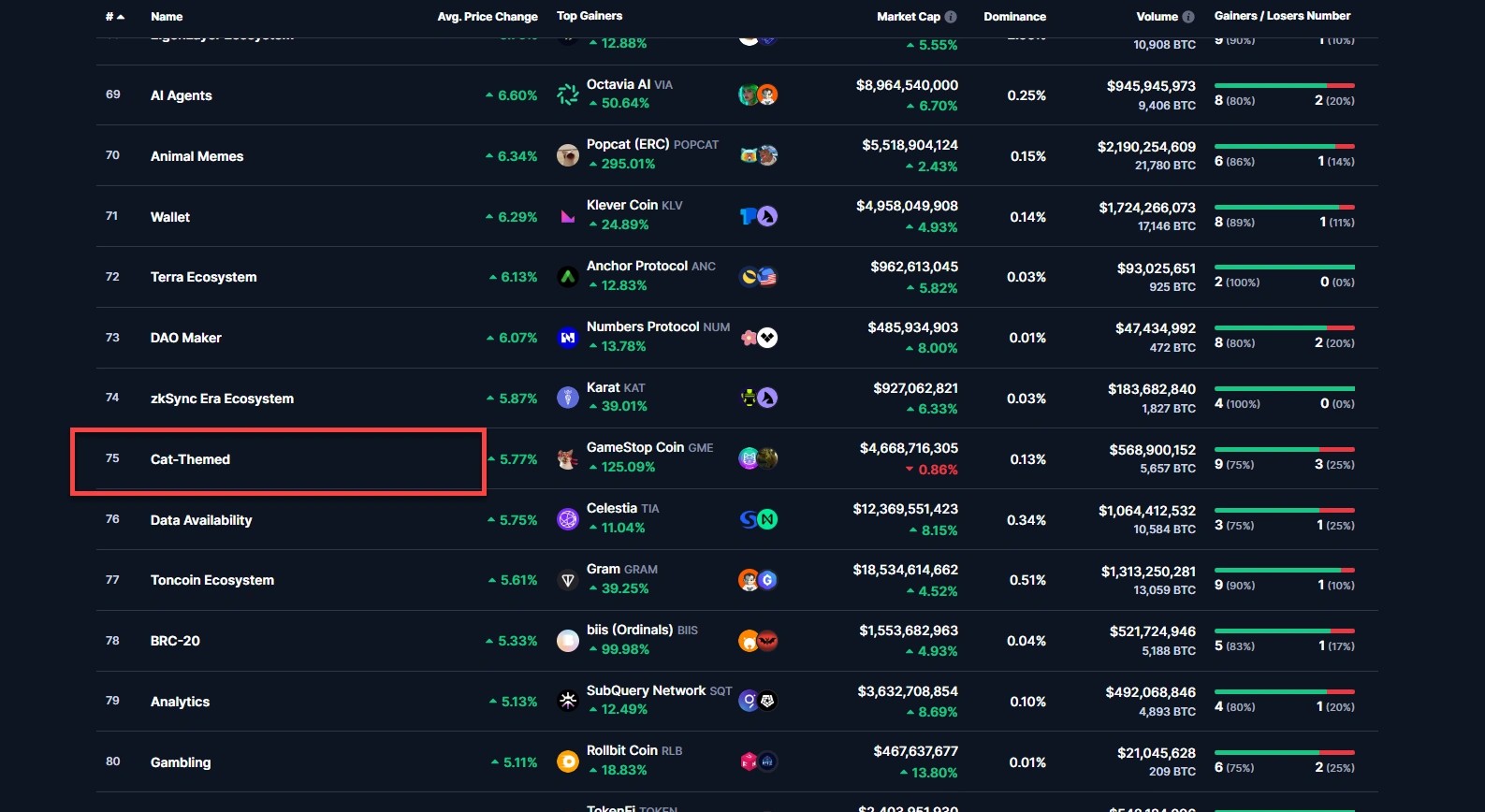Open the AI Agents category
The width and height of the screenshot is (1485, 812).
click(182, 95)
